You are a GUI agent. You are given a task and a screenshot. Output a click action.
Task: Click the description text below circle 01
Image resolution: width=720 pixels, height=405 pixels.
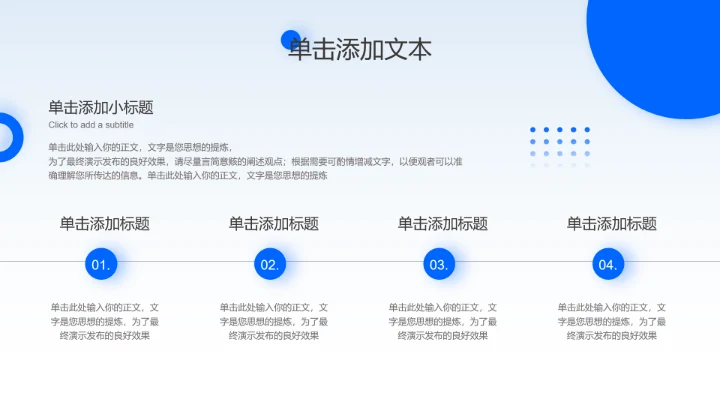(x=105, y=321)
